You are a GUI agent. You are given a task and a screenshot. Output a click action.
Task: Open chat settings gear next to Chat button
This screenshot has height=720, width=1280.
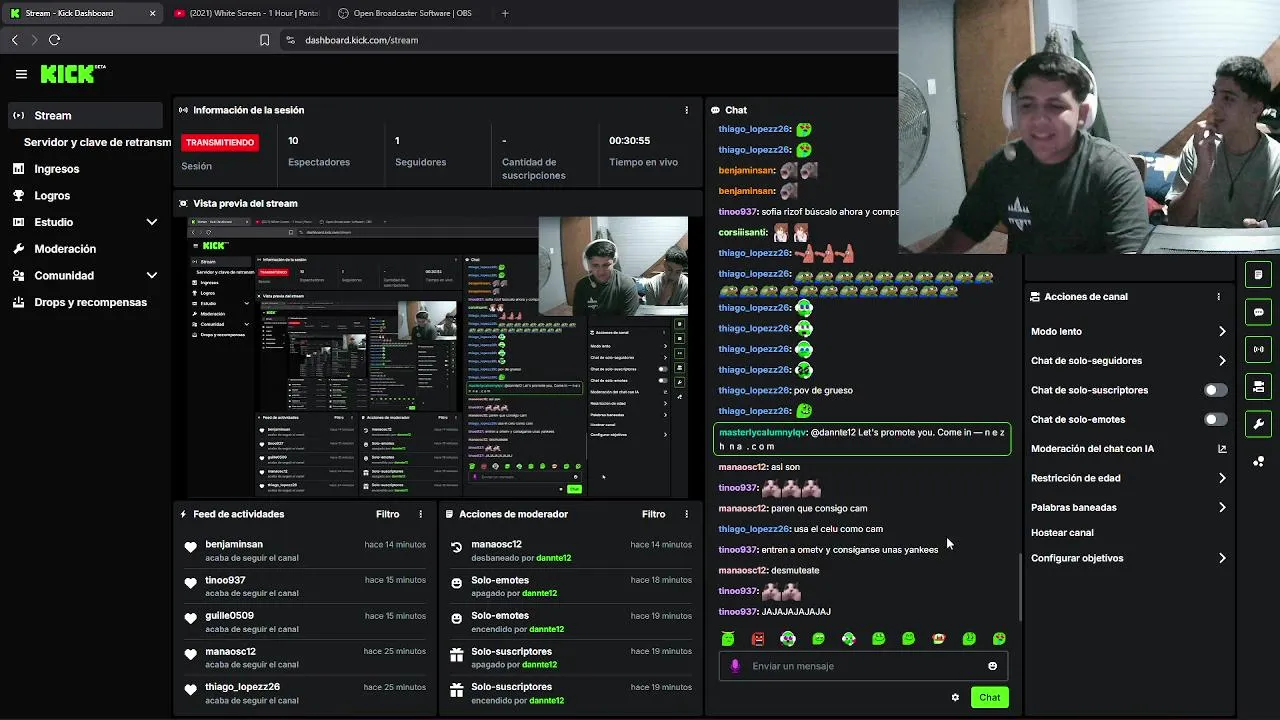tap(955, 697)
